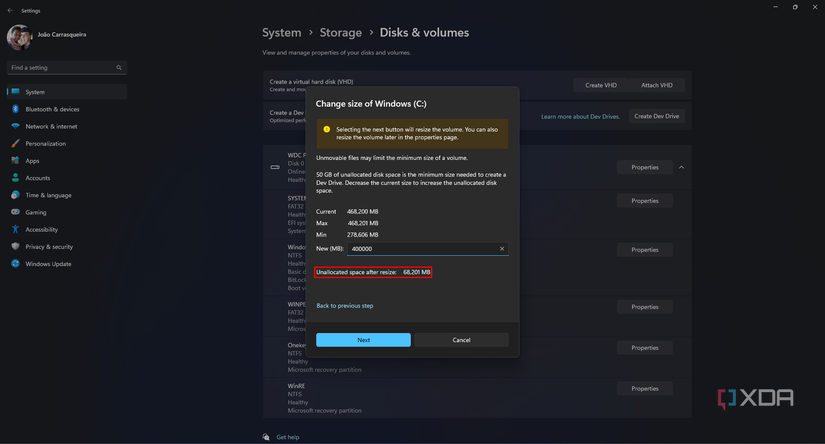Click the Back arrow in Settings title bar
Screen dimensions: 825x444
[10, 11]
